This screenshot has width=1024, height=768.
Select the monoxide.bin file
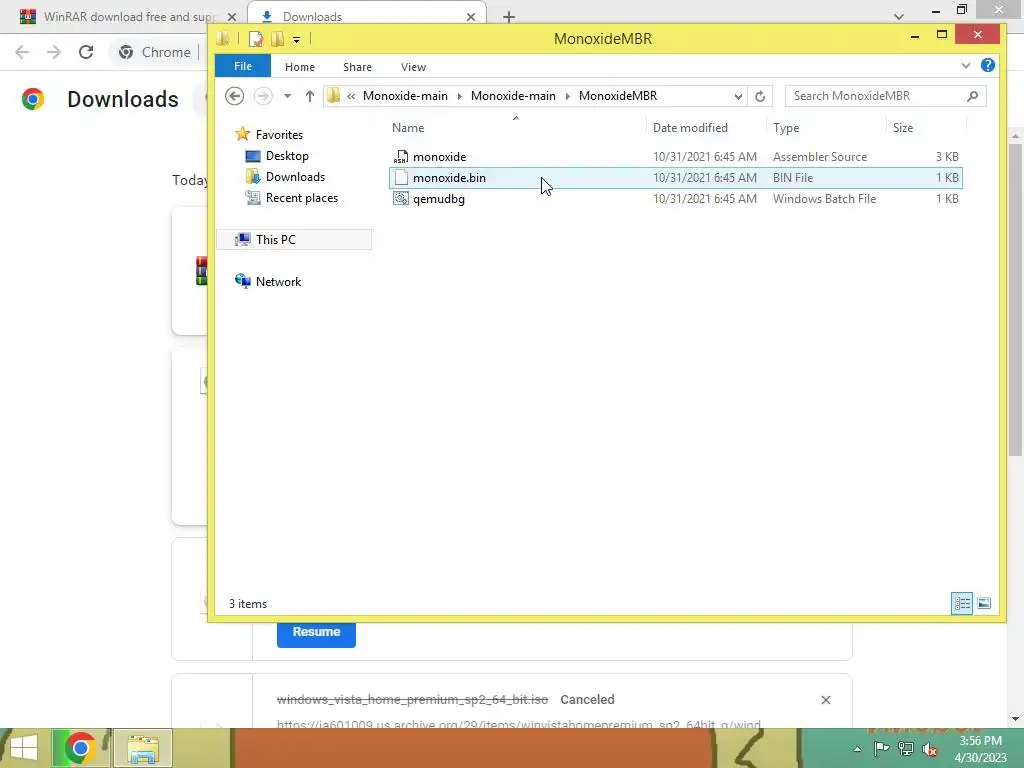[675, 178]
